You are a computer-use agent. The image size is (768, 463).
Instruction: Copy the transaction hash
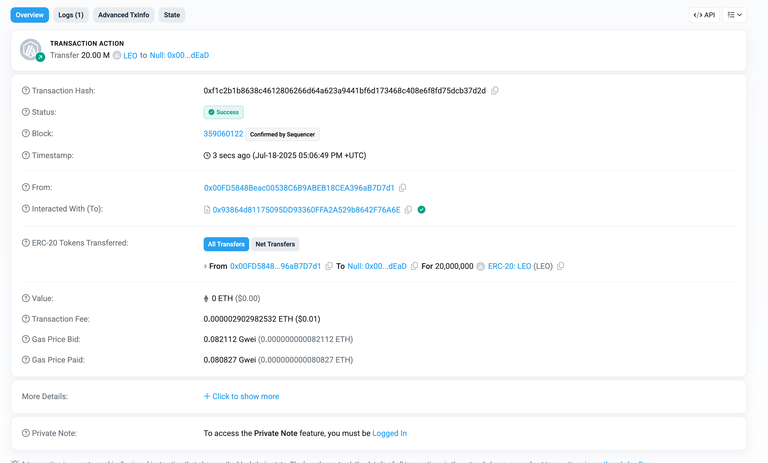(495, 91)
